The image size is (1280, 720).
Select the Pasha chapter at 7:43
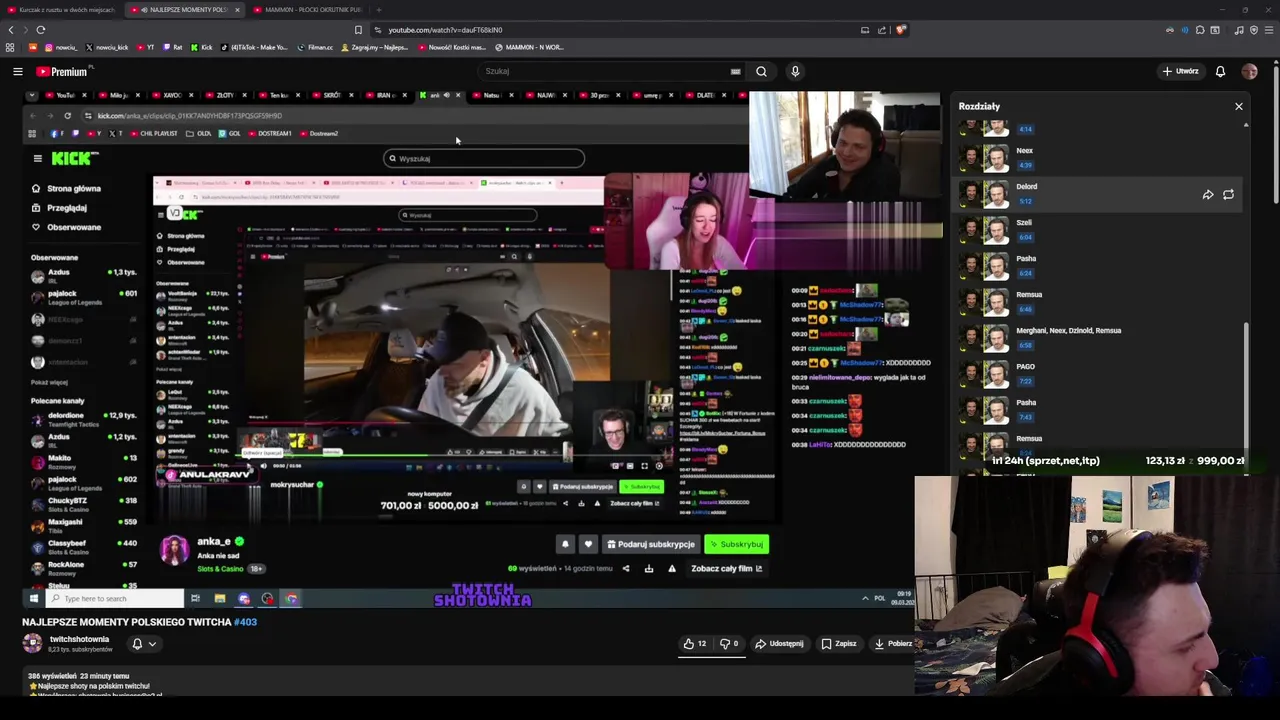[1098, 410]
